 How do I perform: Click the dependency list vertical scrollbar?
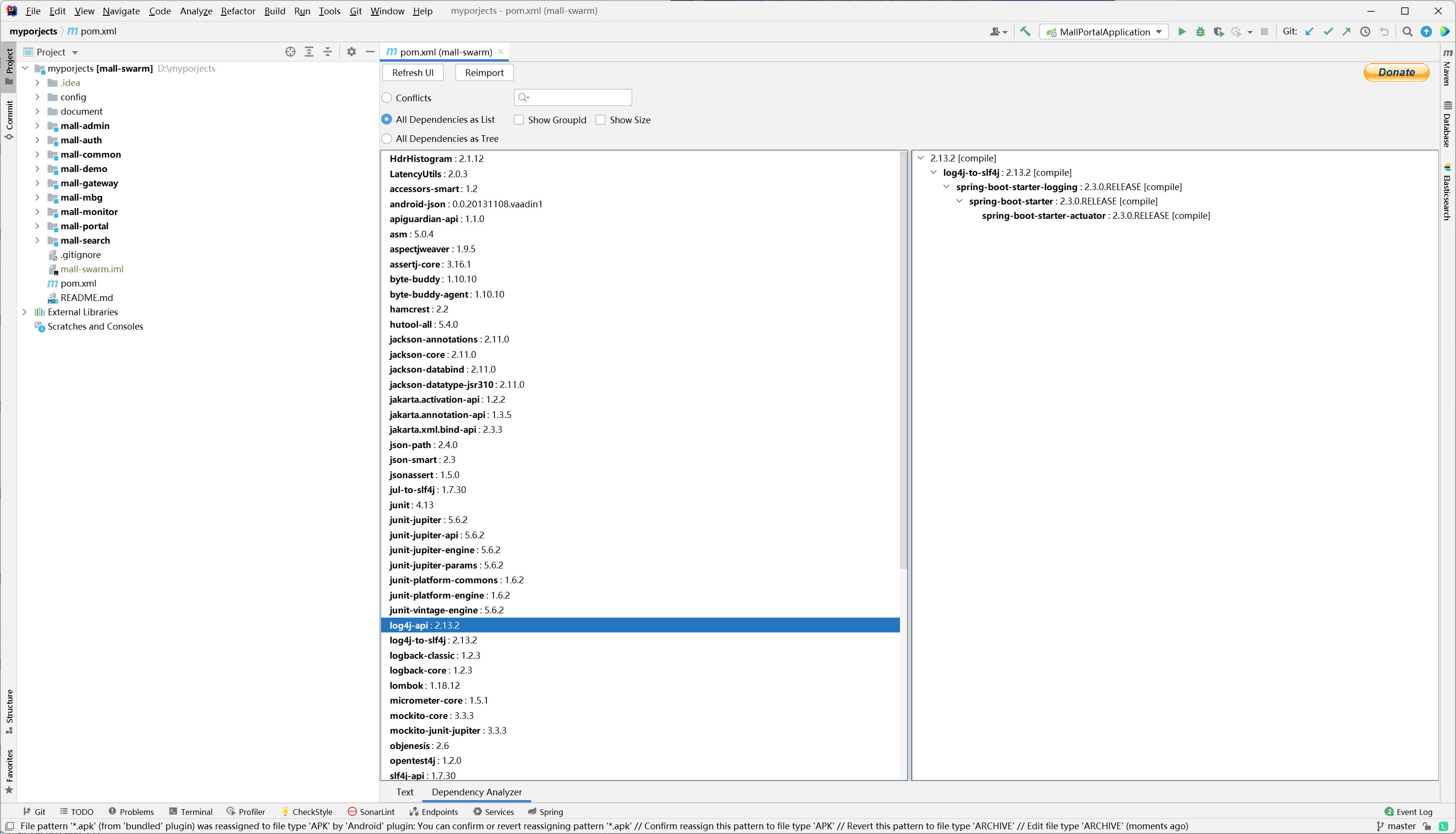tap(903, 360)
